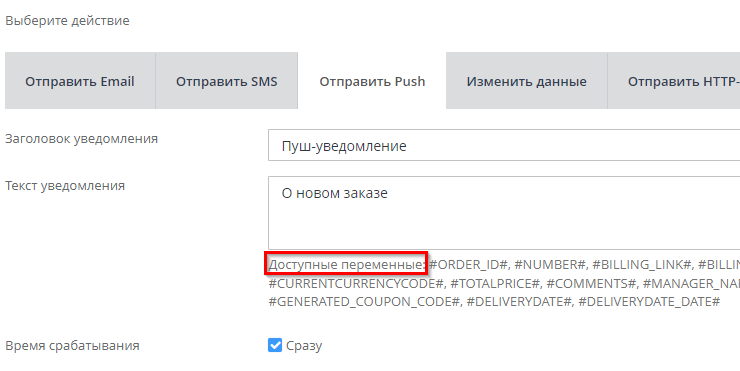This screenshot has width=740, height=371.
Task: Open the Отправить HTTP- tab
Action: [674, 81]
